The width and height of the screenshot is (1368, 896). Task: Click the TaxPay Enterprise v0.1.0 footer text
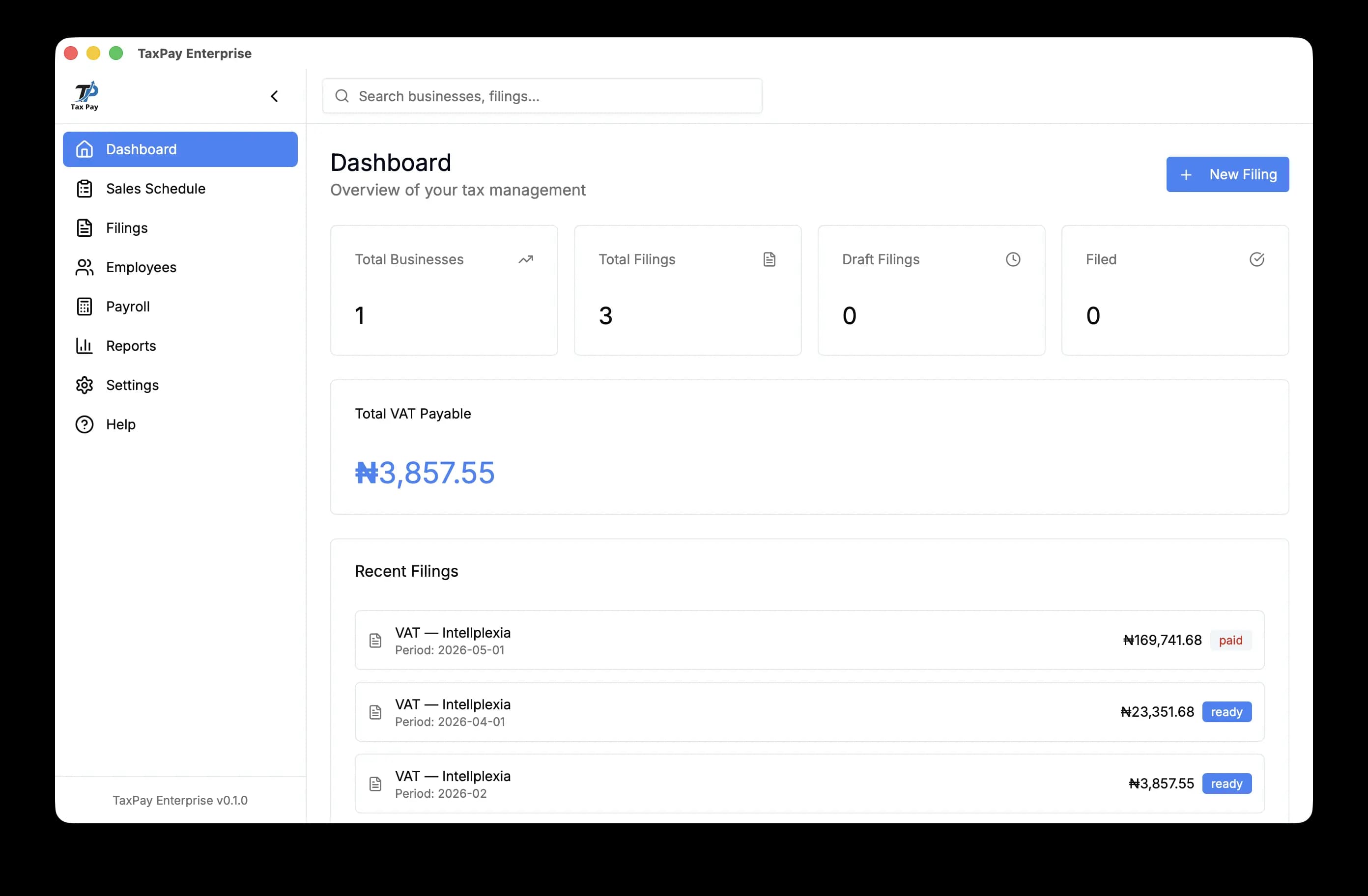coord(180,801)
